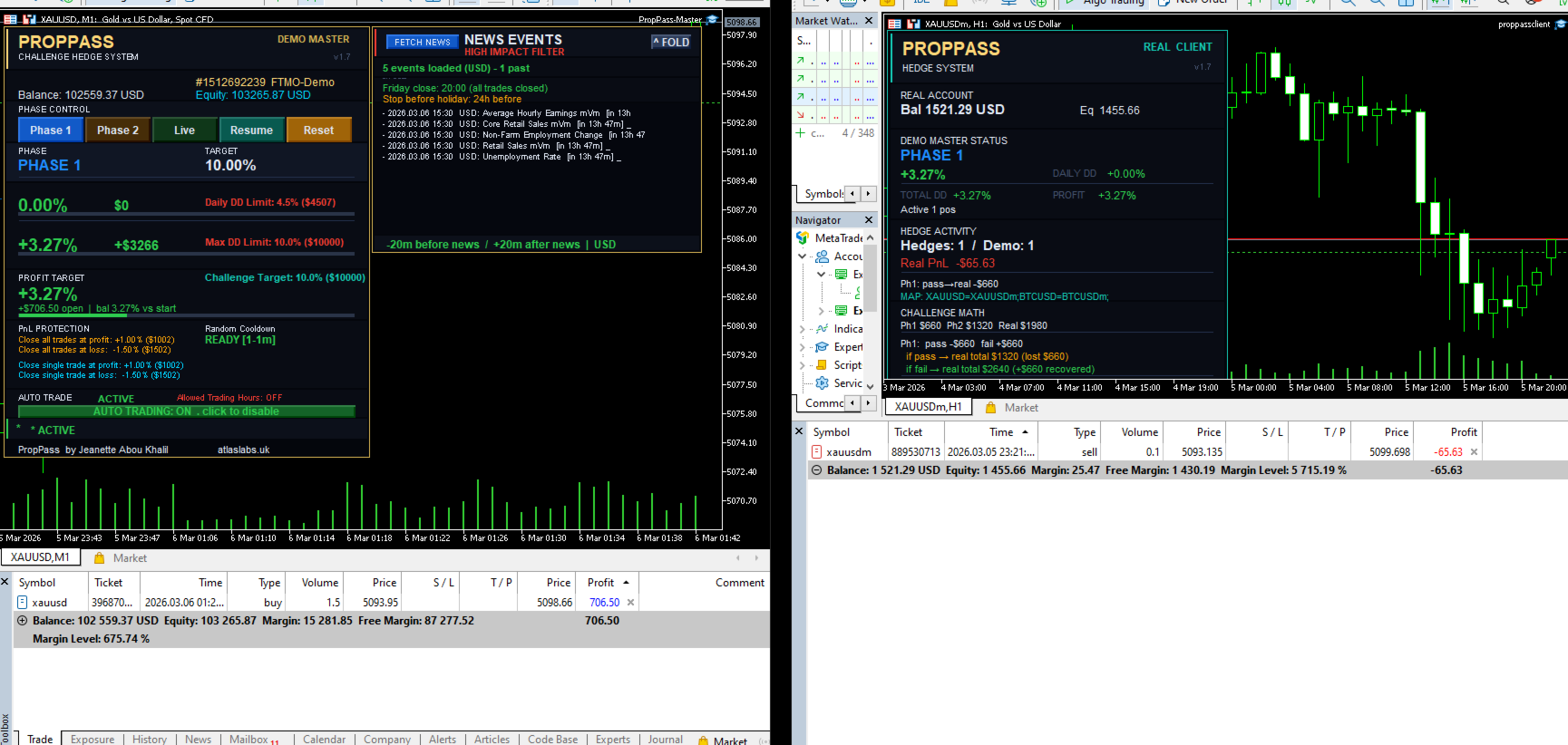Switch to the Mailbox tab
This screenshot has height=745, width=1568.
(254, 740)
